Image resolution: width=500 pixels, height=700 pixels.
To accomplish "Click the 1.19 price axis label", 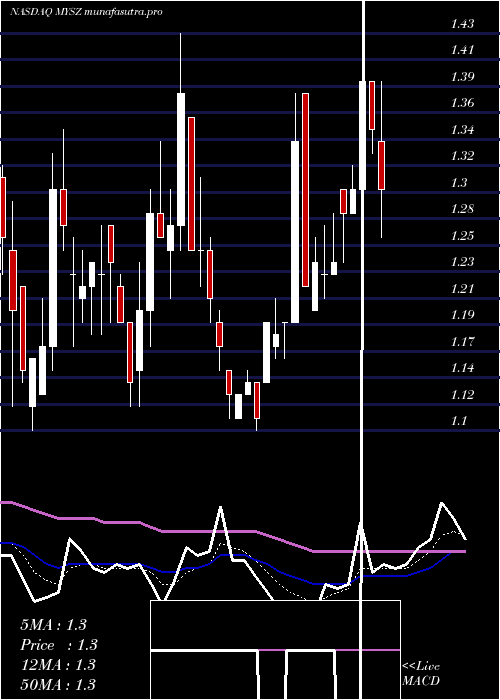I will (462, 315).
